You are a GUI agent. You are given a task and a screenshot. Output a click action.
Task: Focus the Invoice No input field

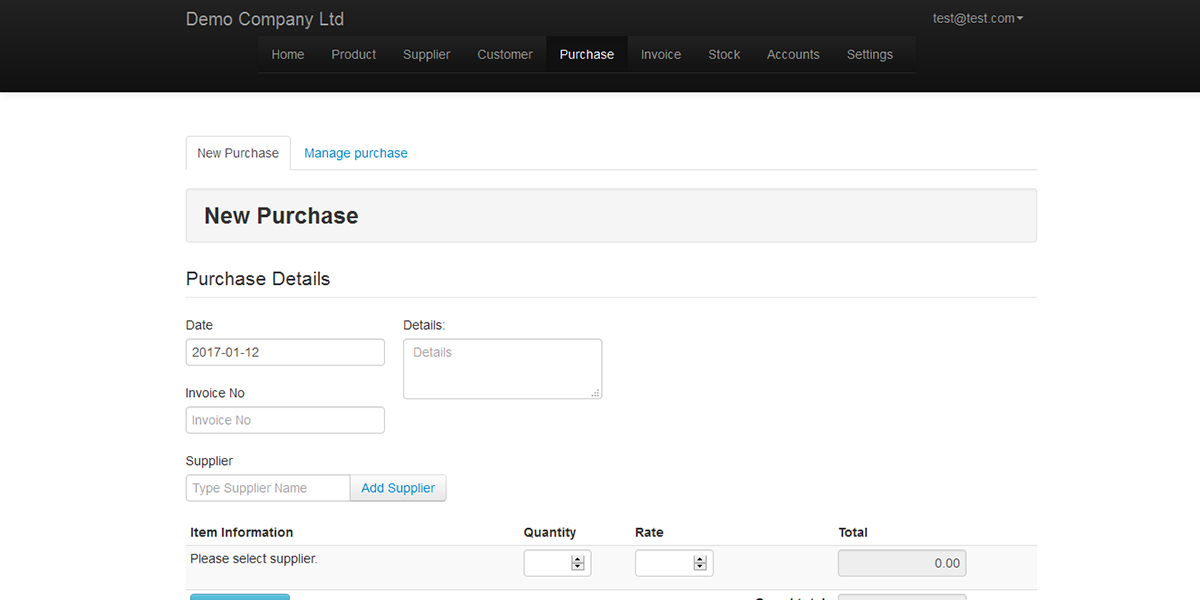coord(284,419)
